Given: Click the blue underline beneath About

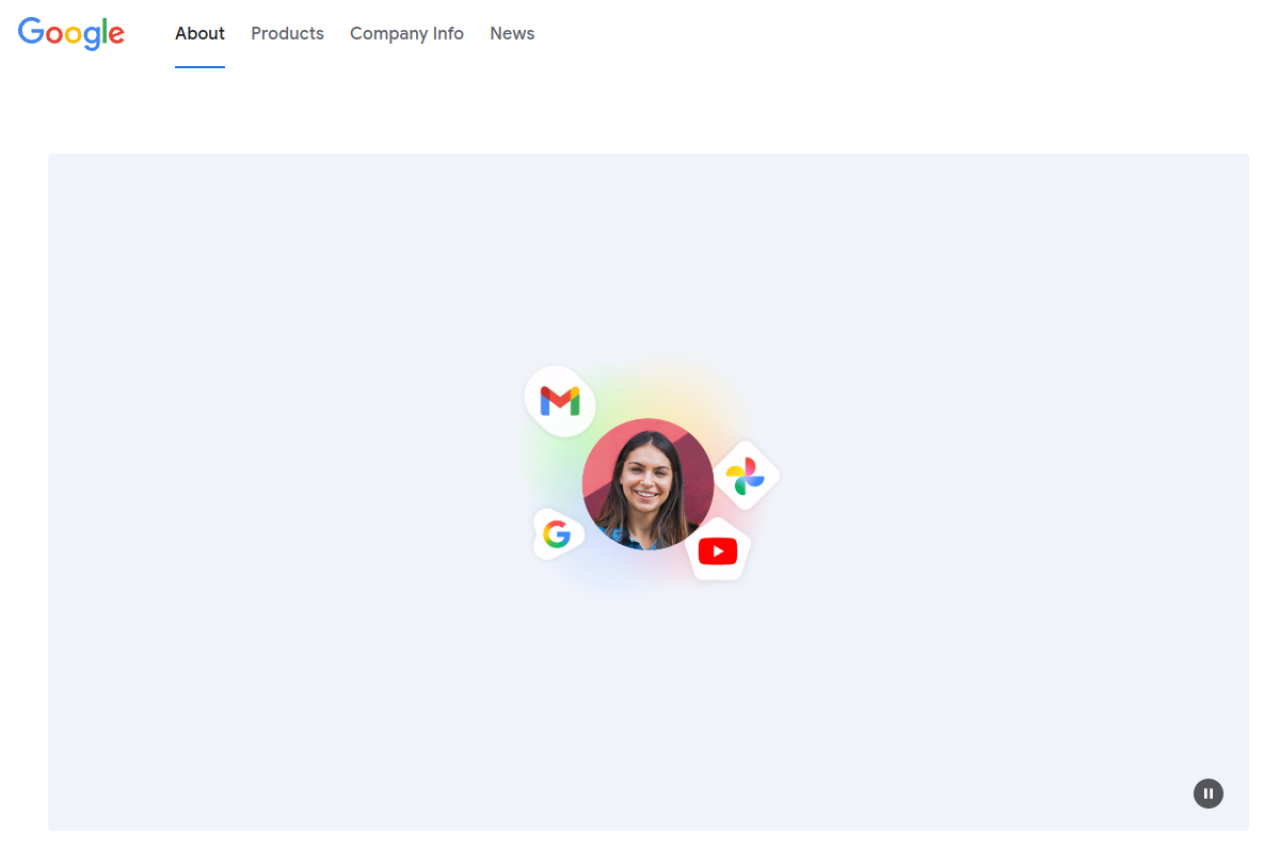Looking at the screenshot, I should click(200, 67).
